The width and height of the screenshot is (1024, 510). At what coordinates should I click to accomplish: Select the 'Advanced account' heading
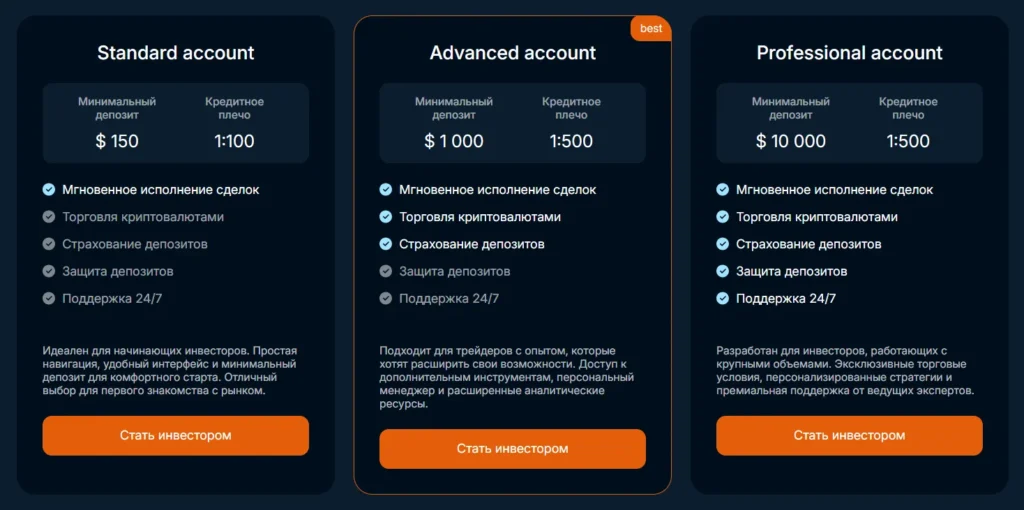512,53
